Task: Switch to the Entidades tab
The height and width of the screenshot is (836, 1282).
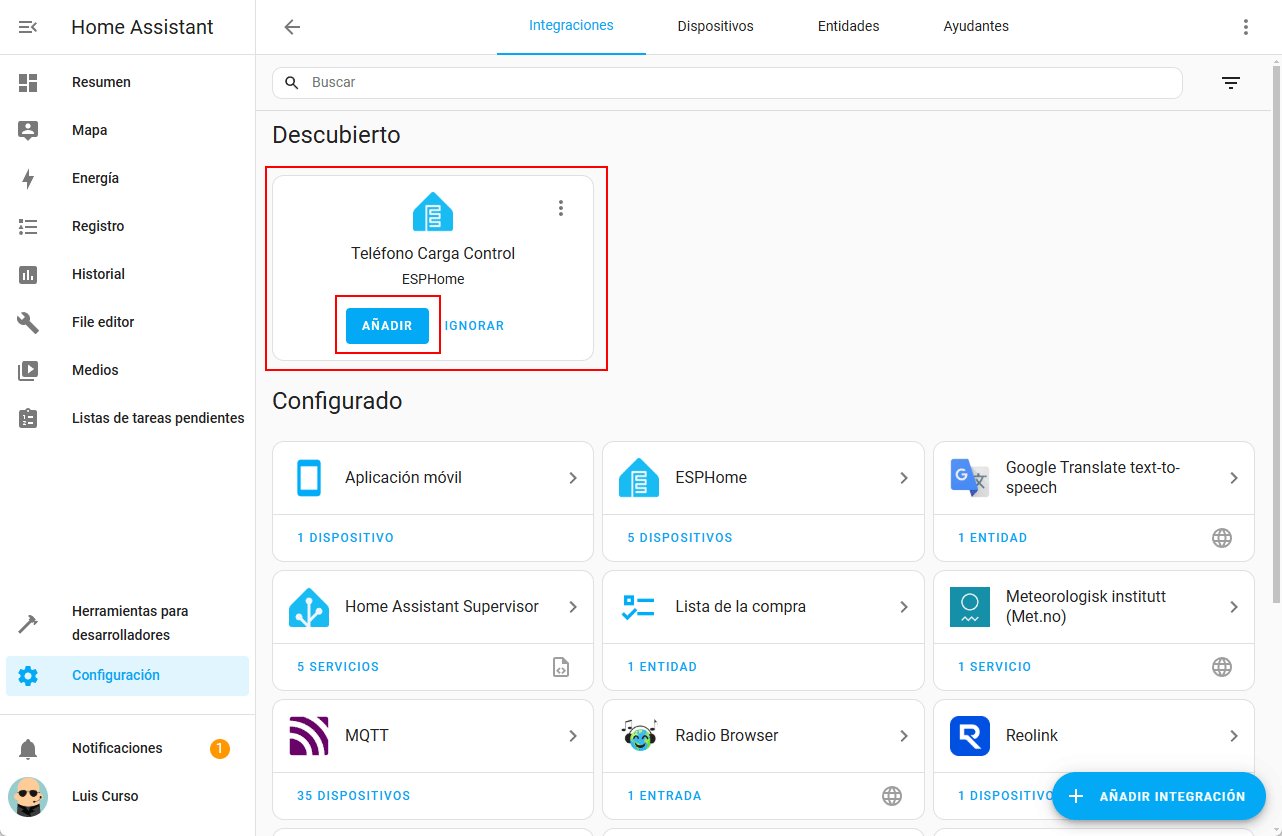Action: point(848,27)
